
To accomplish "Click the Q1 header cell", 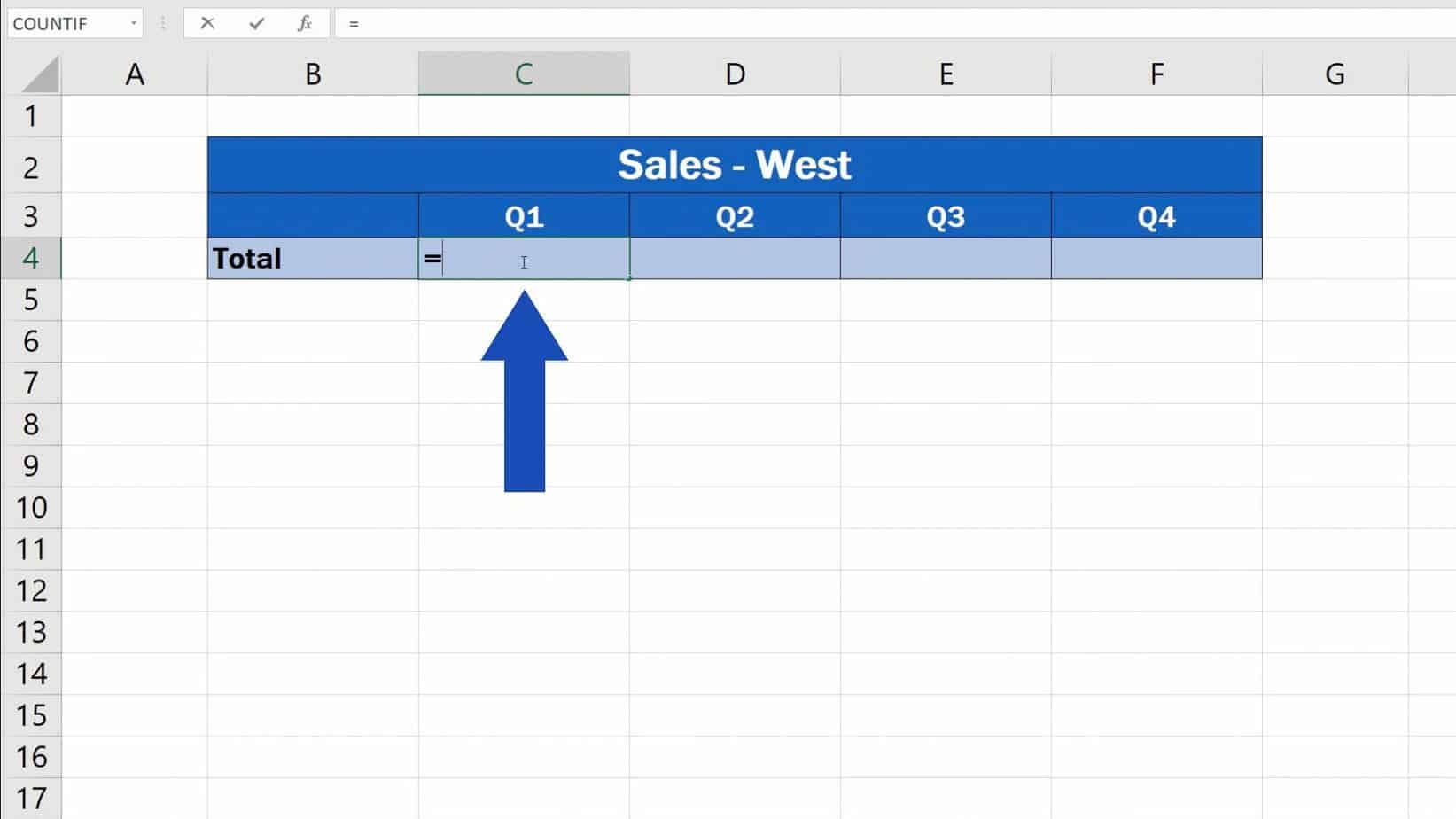I will [523, 215].
